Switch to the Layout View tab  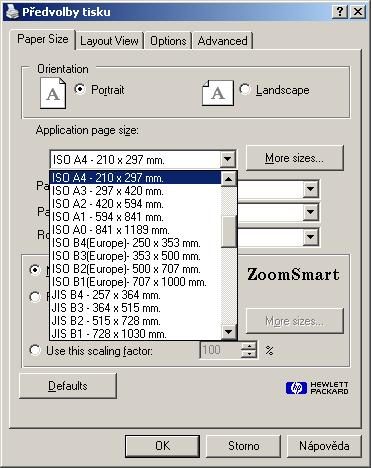(x=109, y=41)
